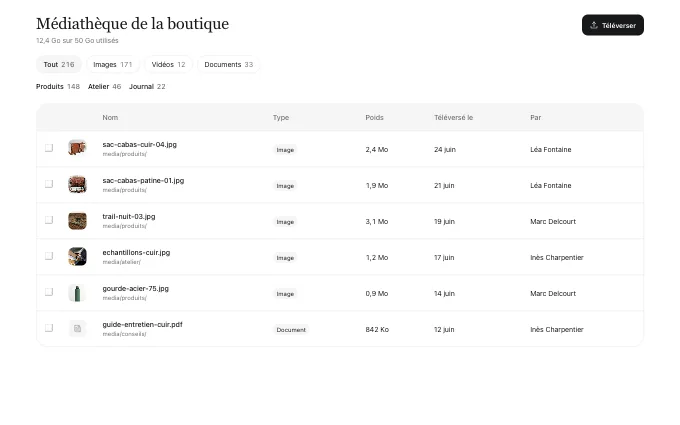Image resolution: width=680 pixels, height=425 pixels.
Task: Click file name guide-entretien-cuir.pdf
Action: [x=142, y=324]
